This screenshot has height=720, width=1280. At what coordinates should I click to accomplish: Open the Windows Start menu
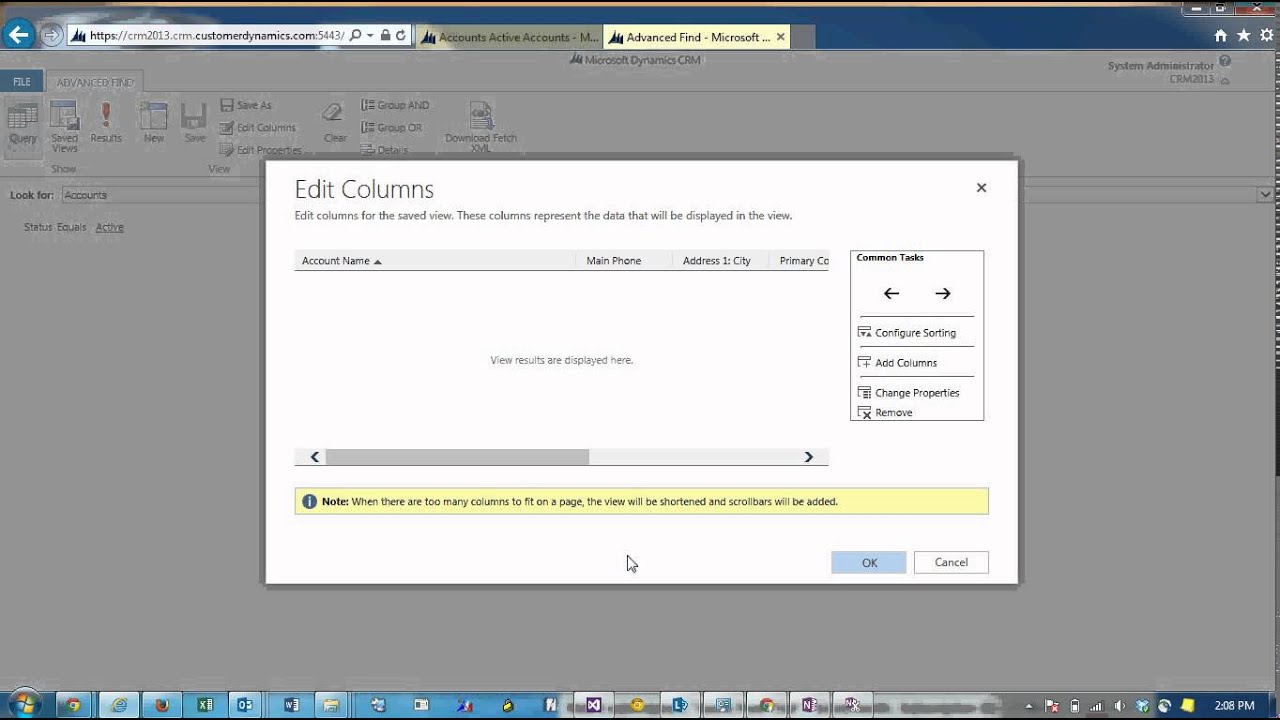coord(24,704)
